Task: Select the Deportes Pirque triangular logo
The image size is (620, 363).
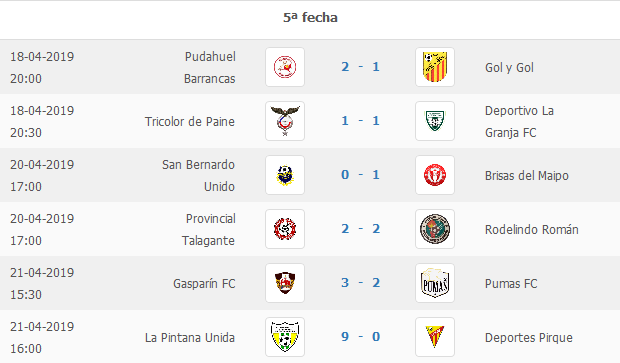Action: [x=435, y=337]
